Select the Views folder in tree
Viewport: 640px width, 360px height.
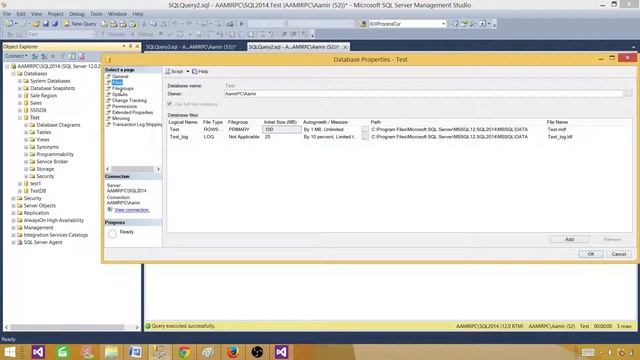click(42, 140)
